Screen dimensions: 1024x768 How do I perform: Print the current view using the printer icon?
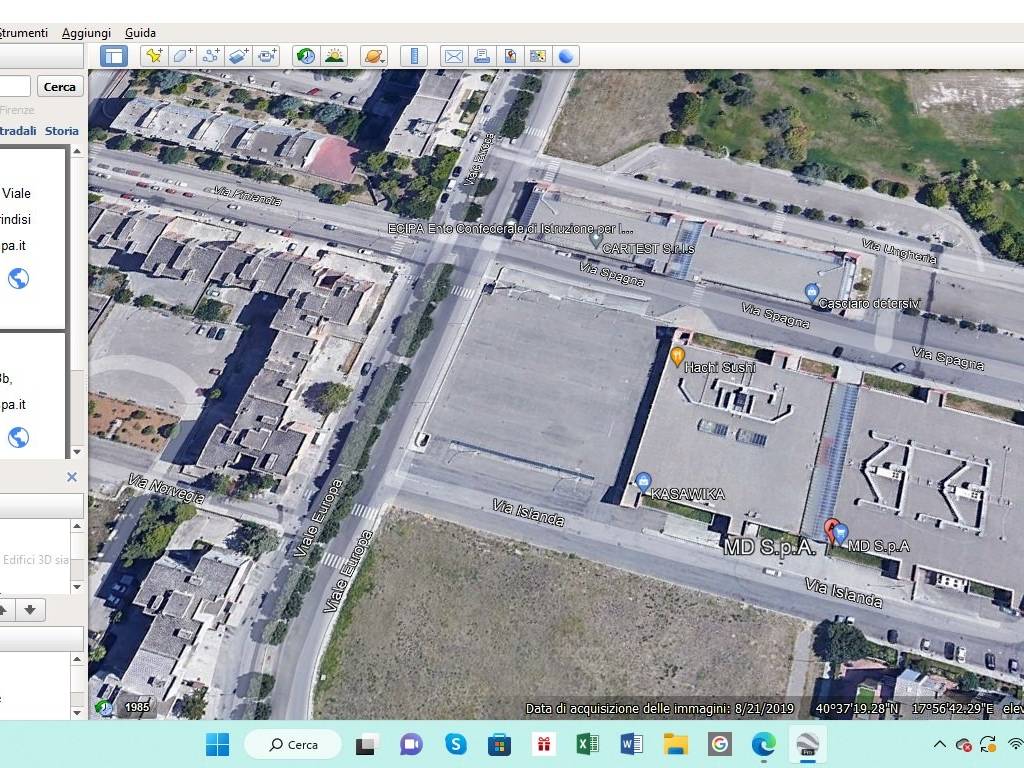[481, 56]
